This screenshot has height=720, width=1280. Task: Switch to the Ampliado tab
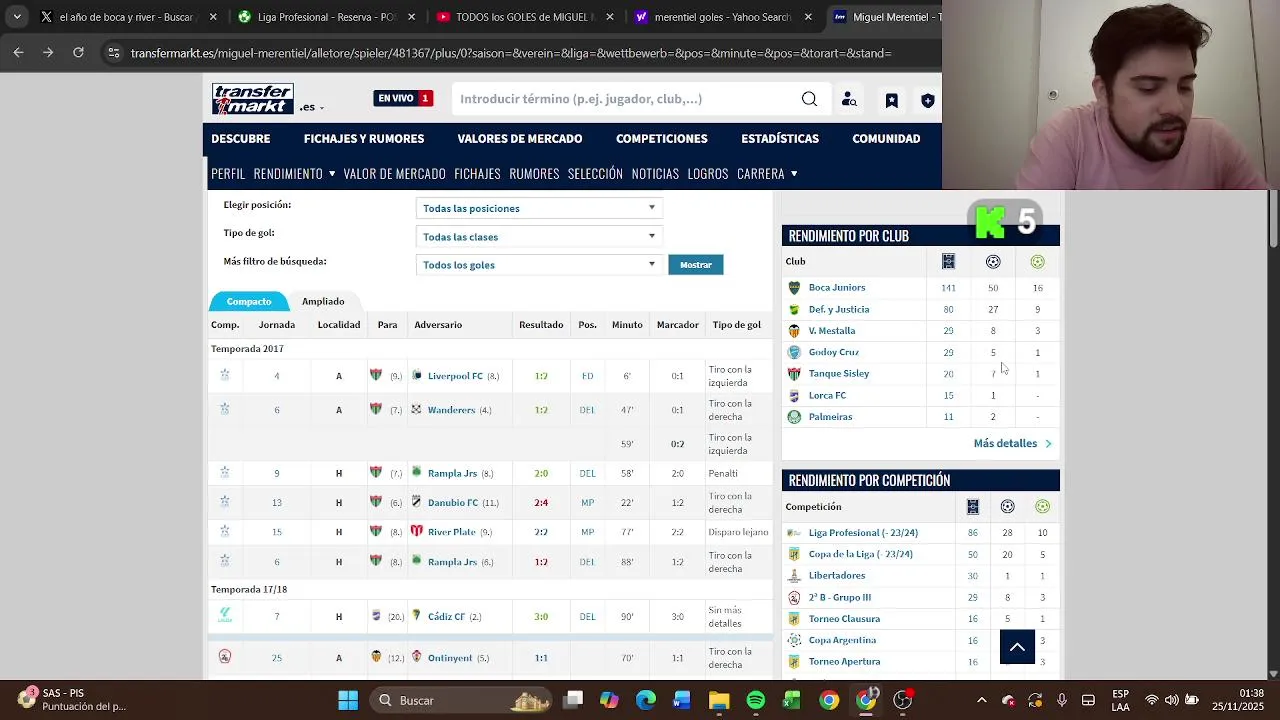pyautogui.click(x=323, y=301)
